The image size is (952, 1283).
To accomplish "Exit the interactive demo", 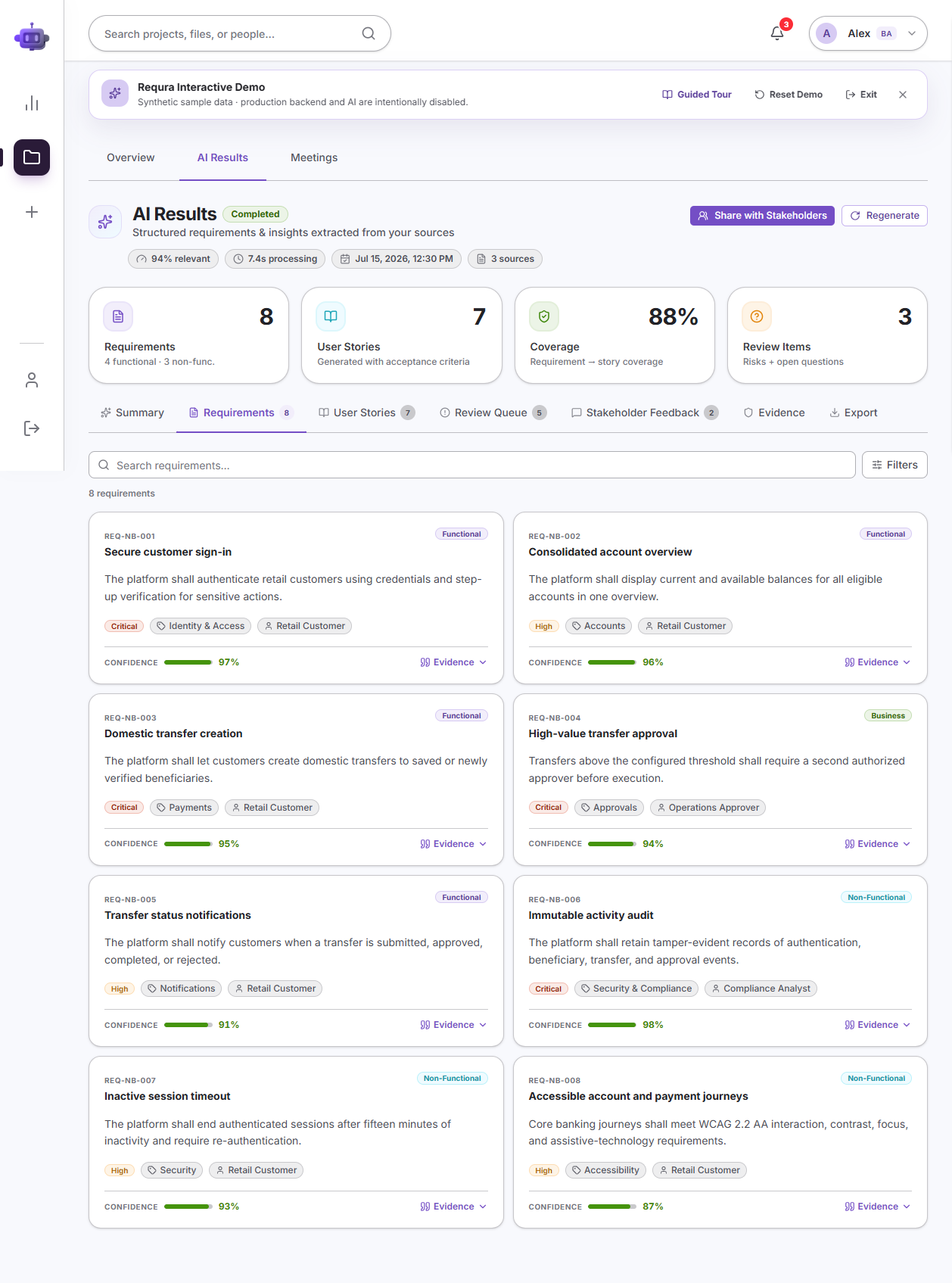I will click(x=861, y=95).
